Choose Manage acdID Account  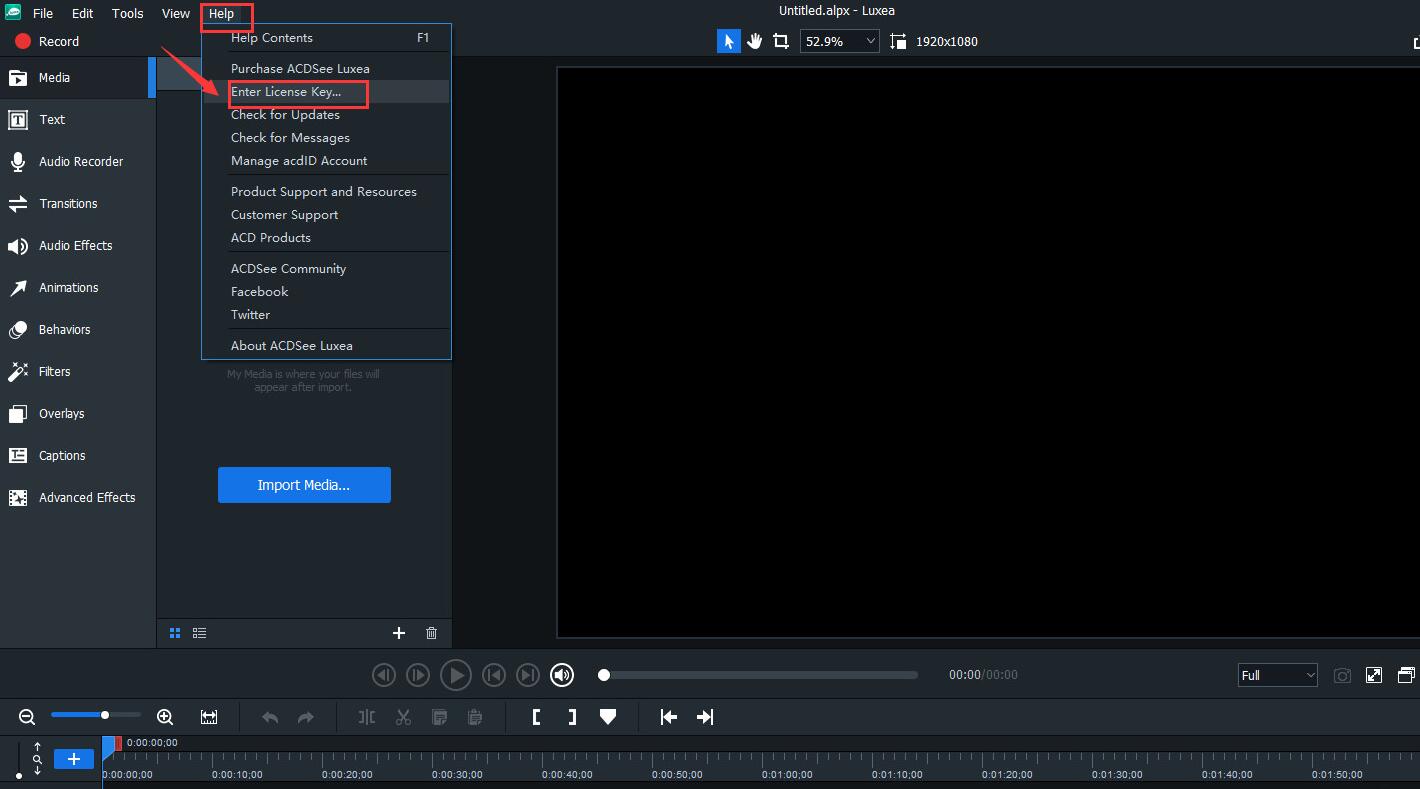[x=326, y=160]
